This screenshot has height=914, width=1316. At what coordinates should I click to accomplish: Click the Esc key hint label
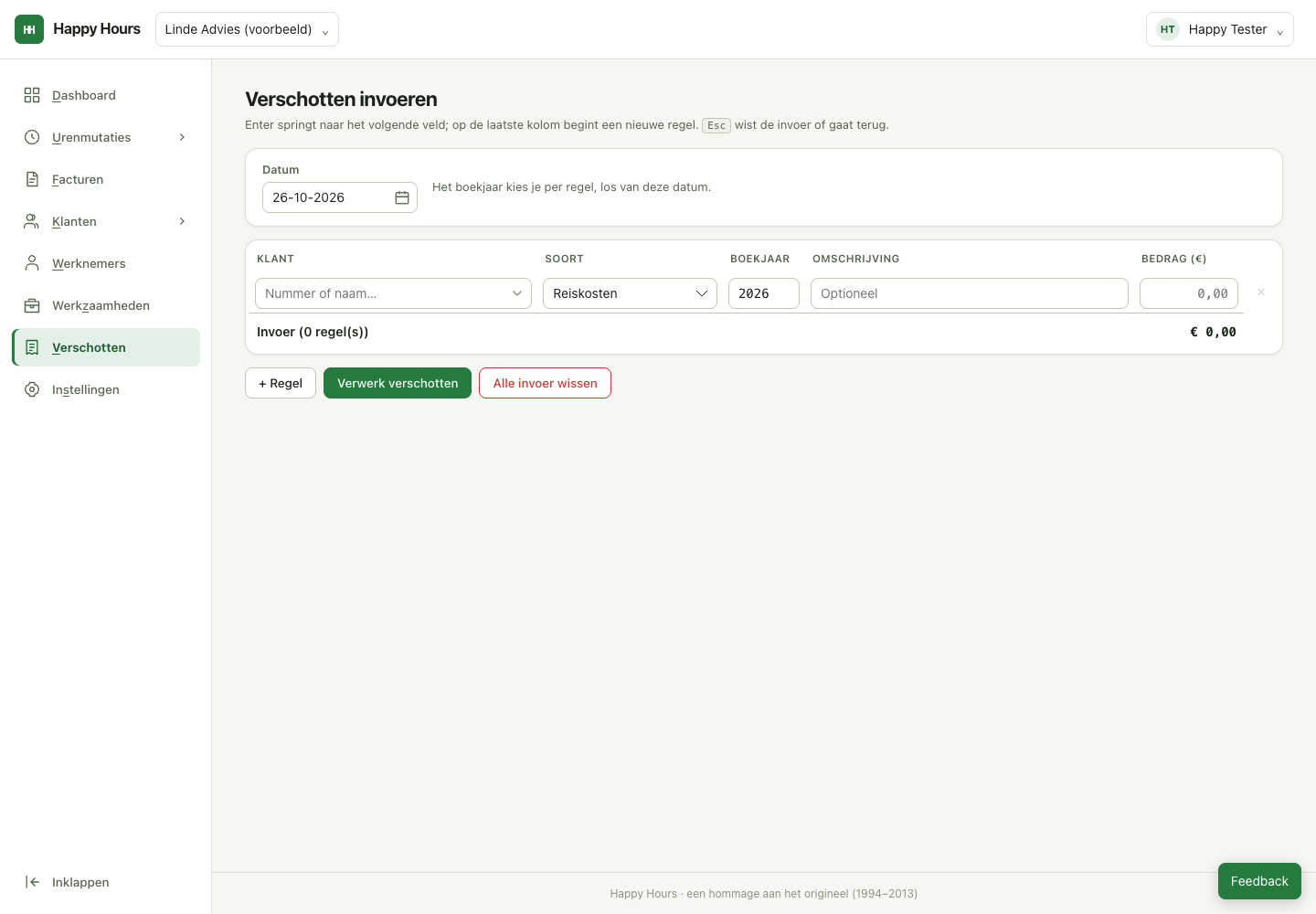(716, 125)
